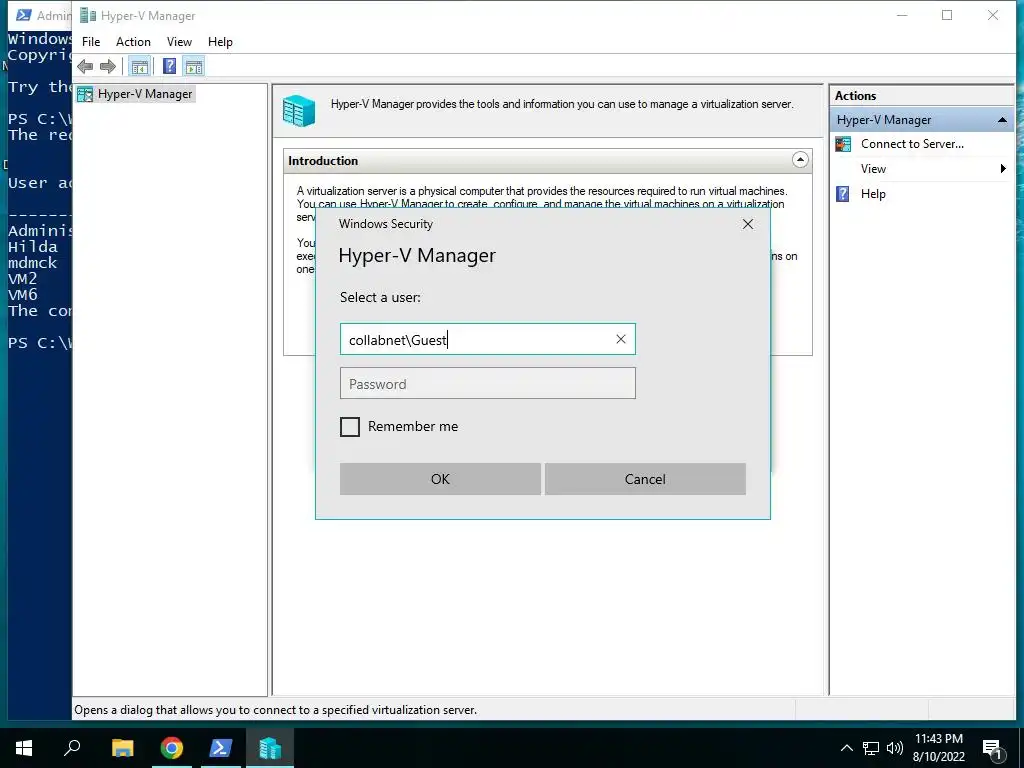Click VM2 in the PowerShell window

coord(23,279)
